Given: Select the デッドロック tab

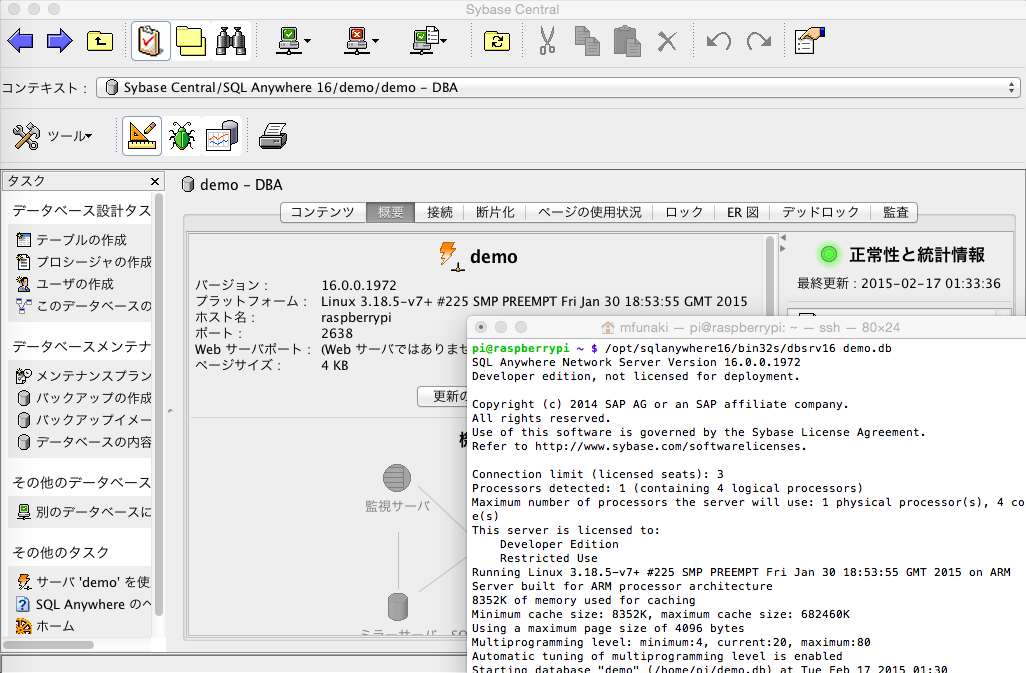Looking at the screenshot, I should [821, 213].
